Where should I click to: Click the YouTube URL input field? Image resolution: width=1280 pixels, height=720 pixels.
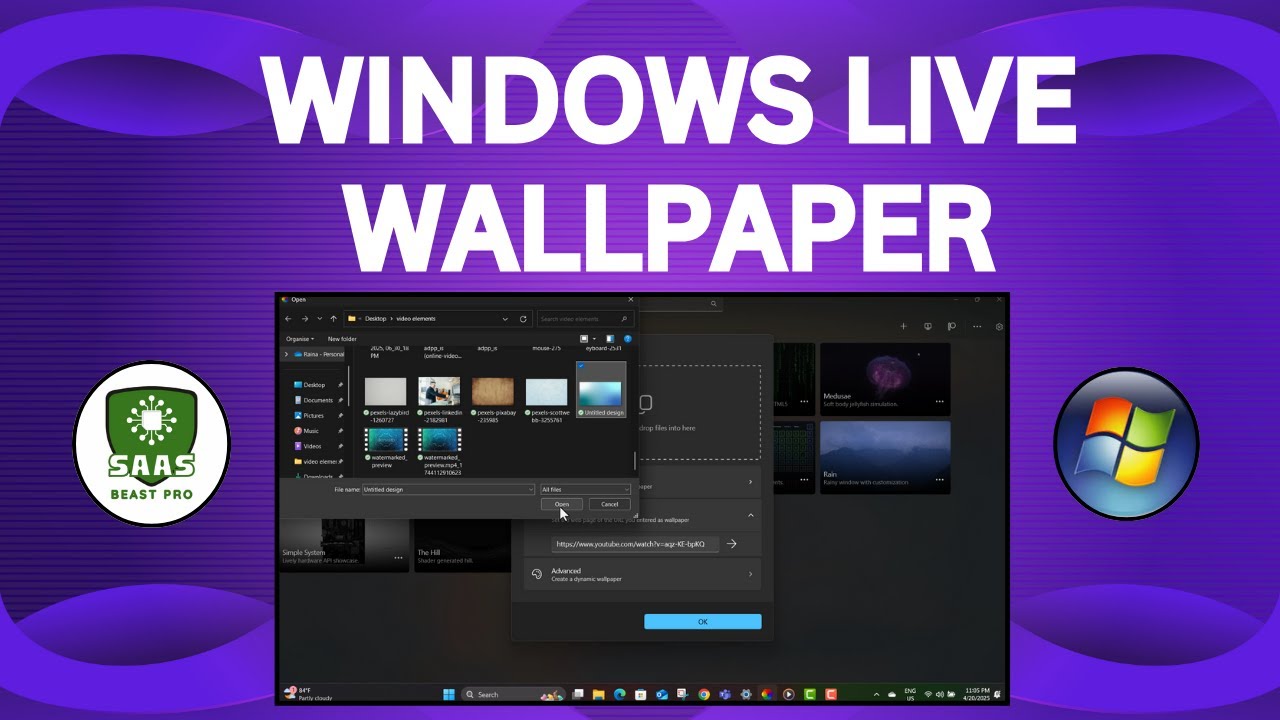(635, 544)
